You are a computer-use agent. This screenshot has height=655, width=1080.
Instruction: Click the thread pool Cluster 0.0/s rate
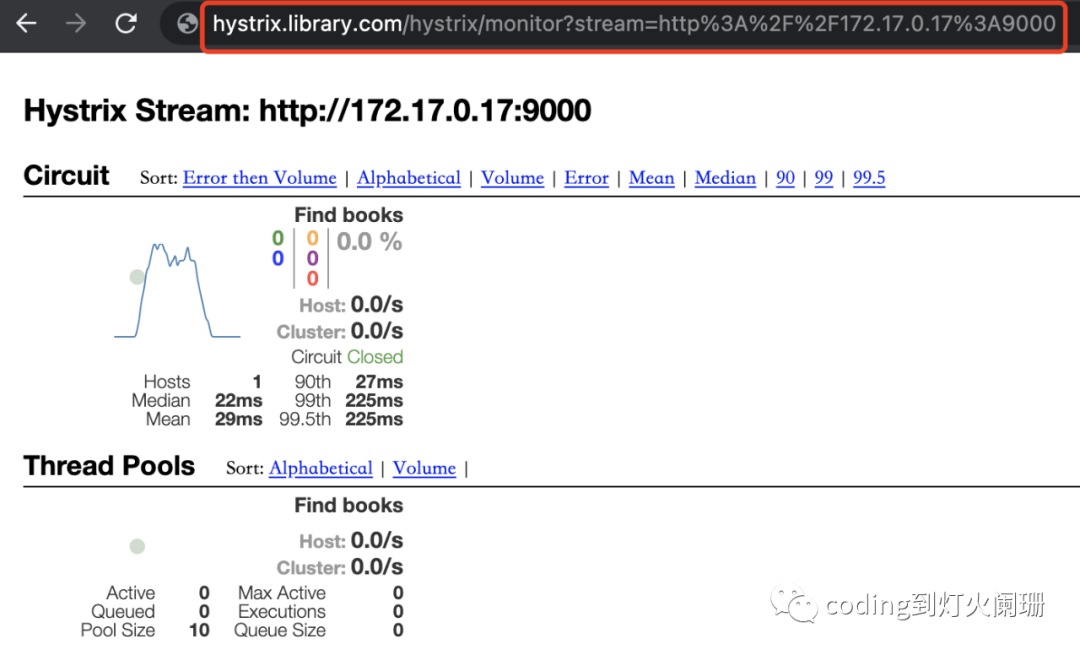pos(377,567)
